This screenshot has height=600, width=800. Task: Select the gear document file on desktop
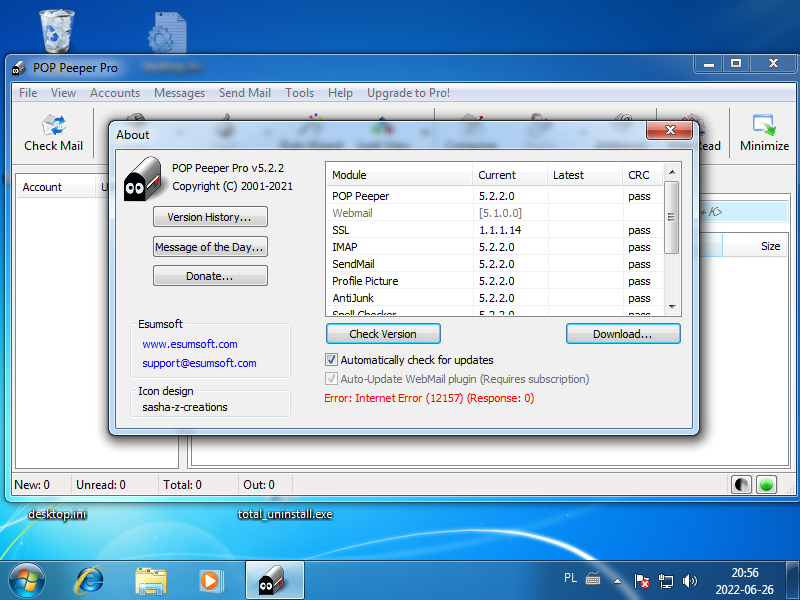pos(167,32)
